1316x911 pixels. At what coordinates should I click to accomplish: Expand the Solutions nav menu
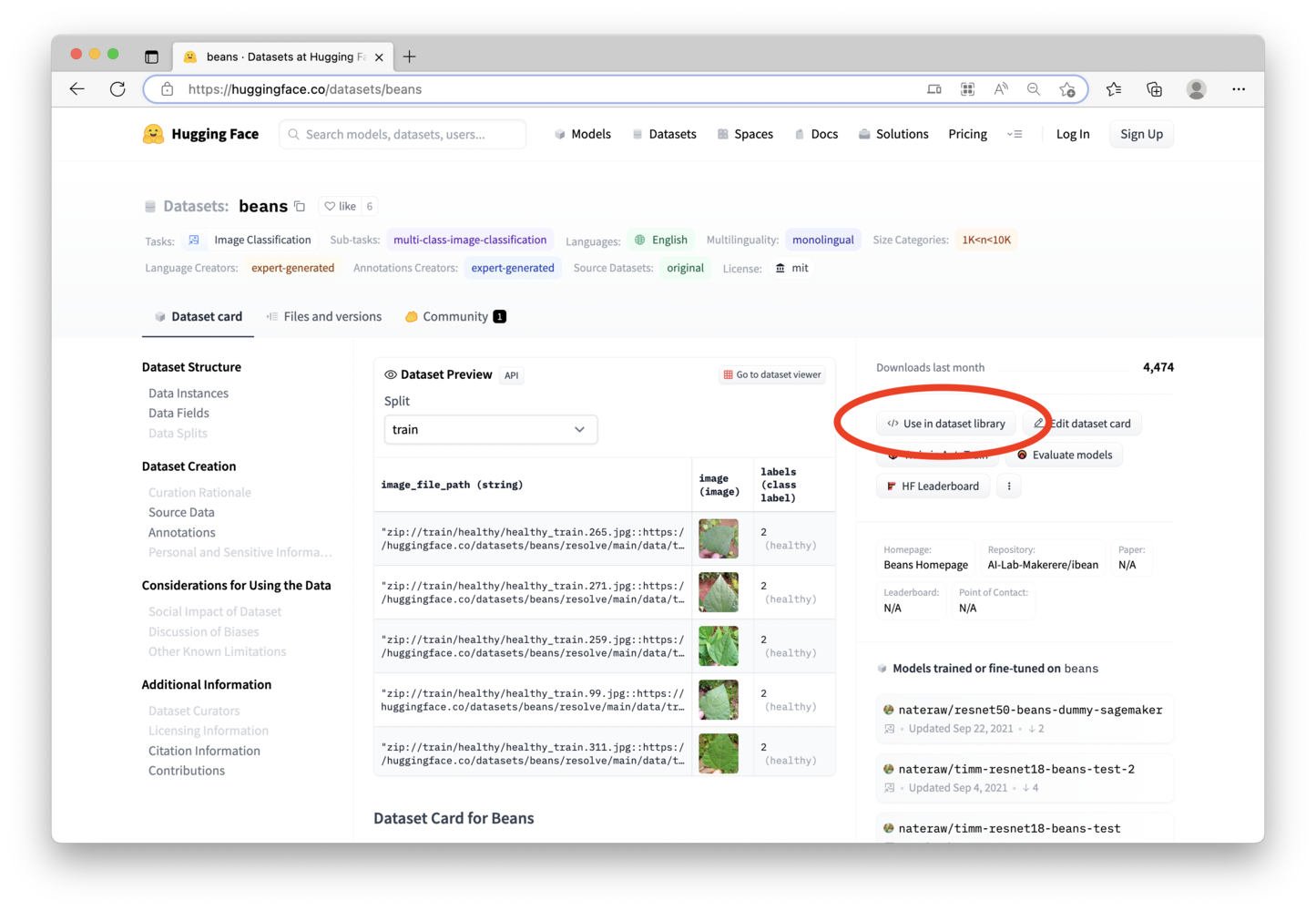893,134
